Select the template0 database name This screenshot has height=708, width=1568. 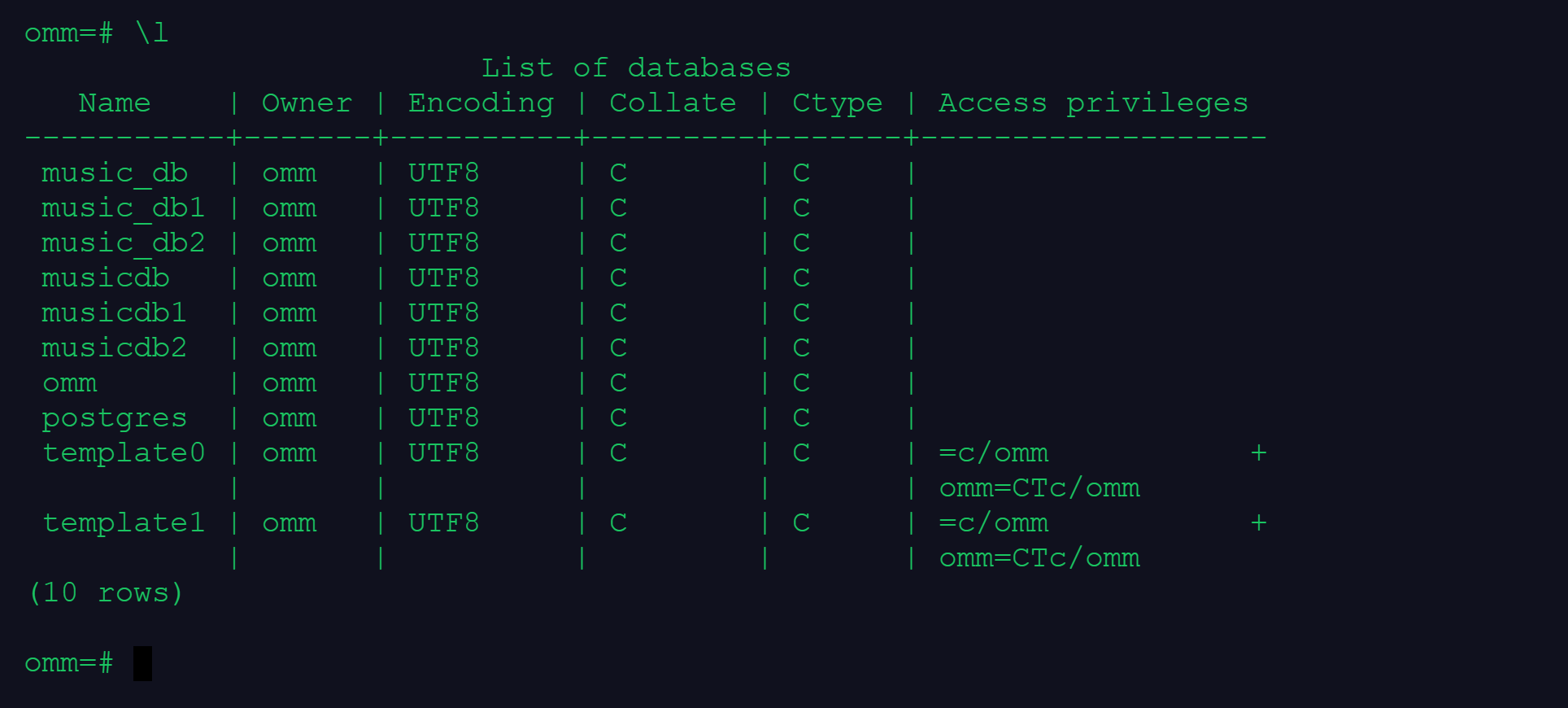124,453
